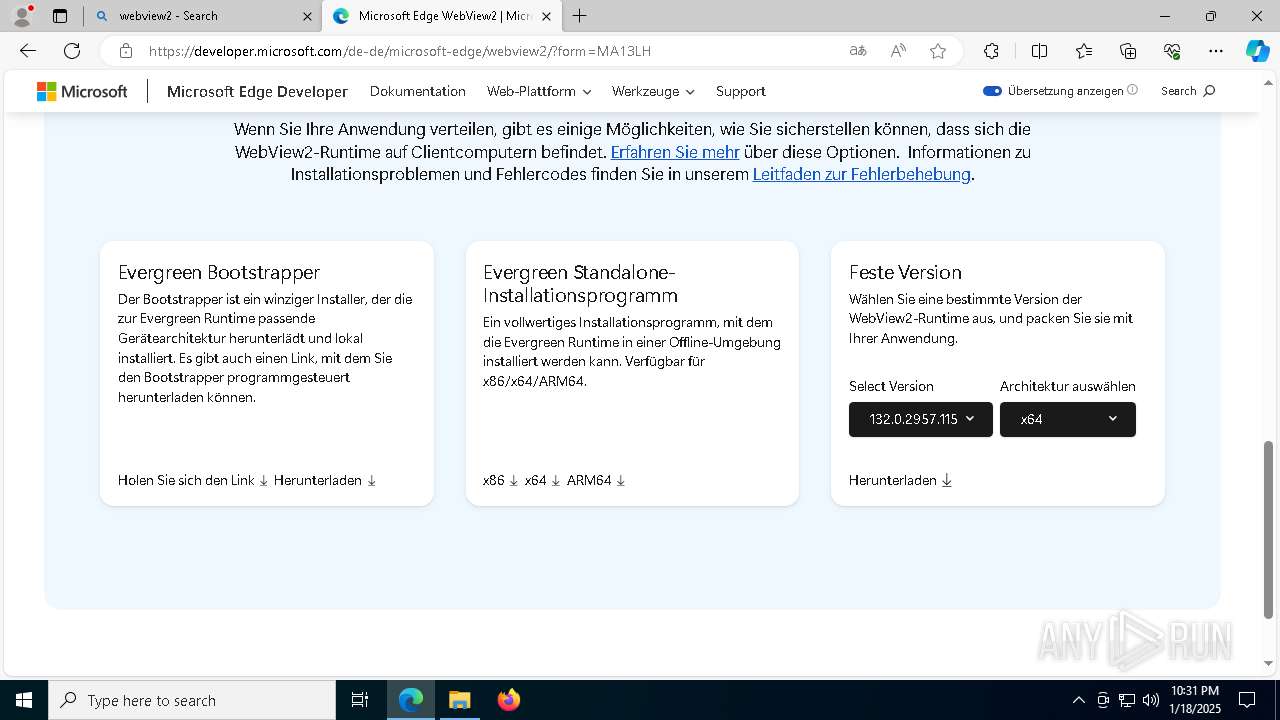
Task: Open the Leitfaden zur Fehlerbehebung link
Action: 862,174
